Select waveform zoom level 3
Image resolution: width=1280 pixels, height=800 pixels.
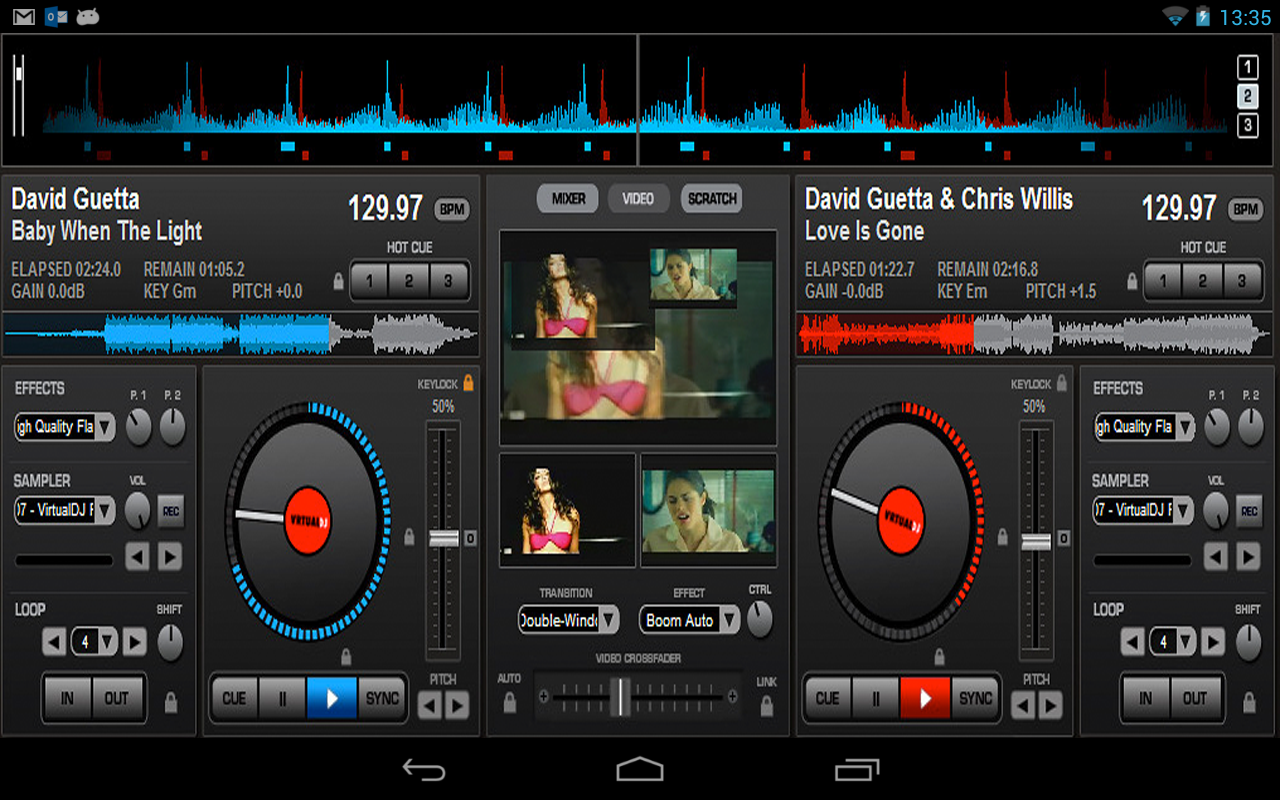[1247, 125]
